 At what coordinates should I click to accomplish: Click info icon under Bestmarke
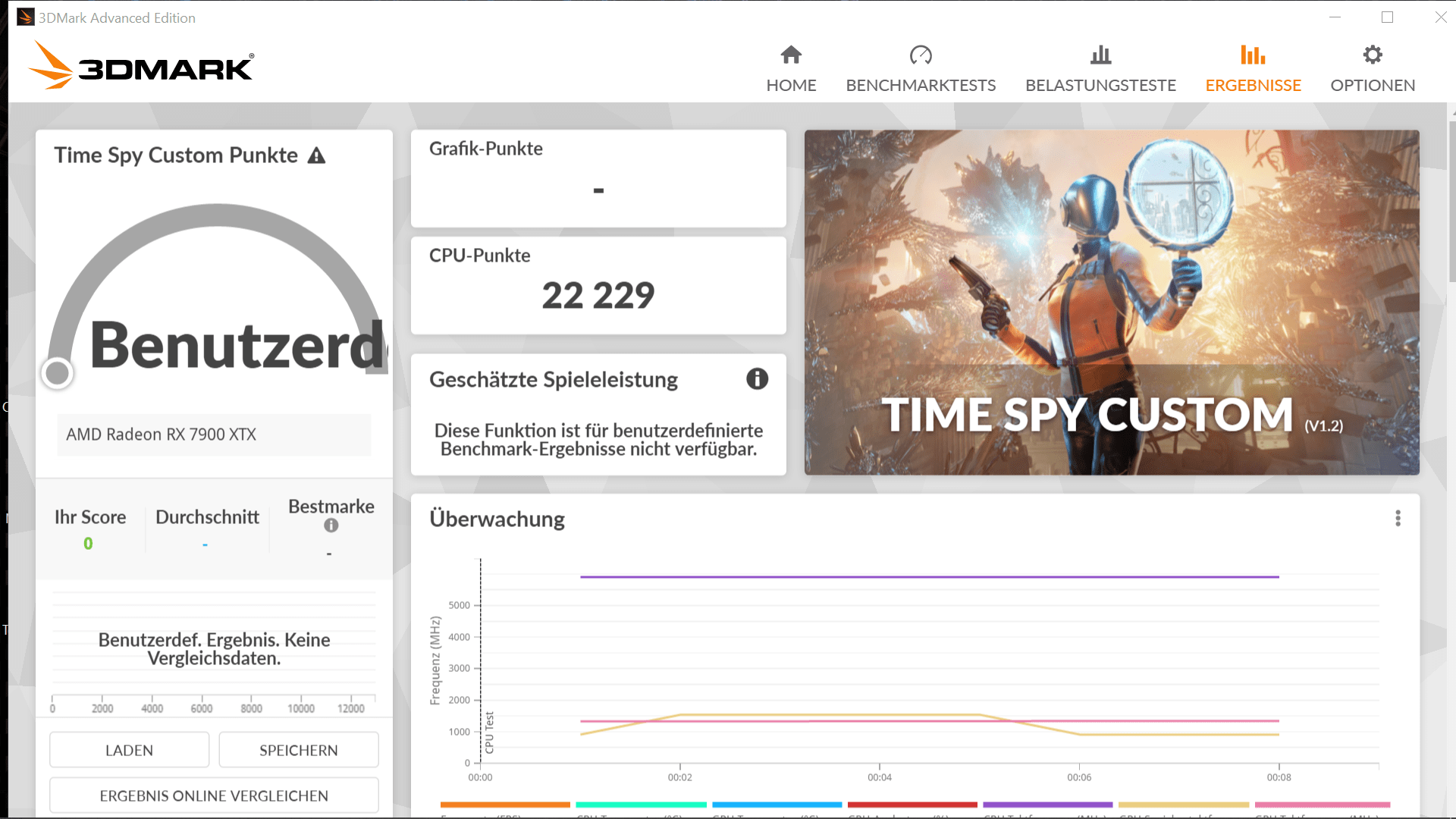[x=331, y=526]
